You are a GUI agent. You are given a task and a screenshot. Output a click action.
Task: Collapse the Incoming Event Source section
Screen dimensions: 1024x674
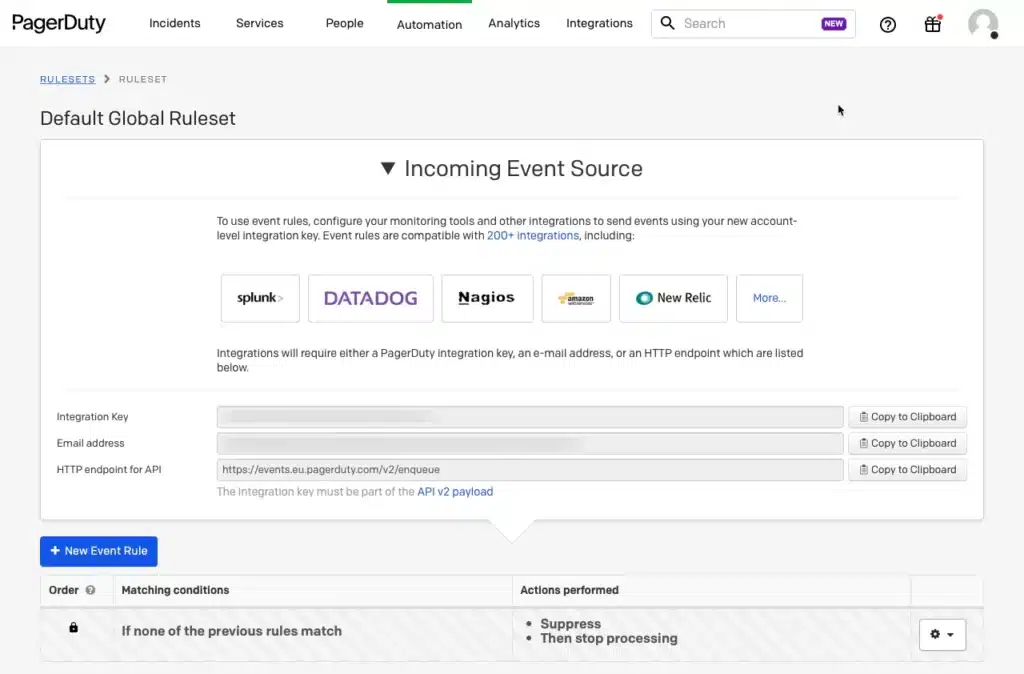click(x=388, y=168)
